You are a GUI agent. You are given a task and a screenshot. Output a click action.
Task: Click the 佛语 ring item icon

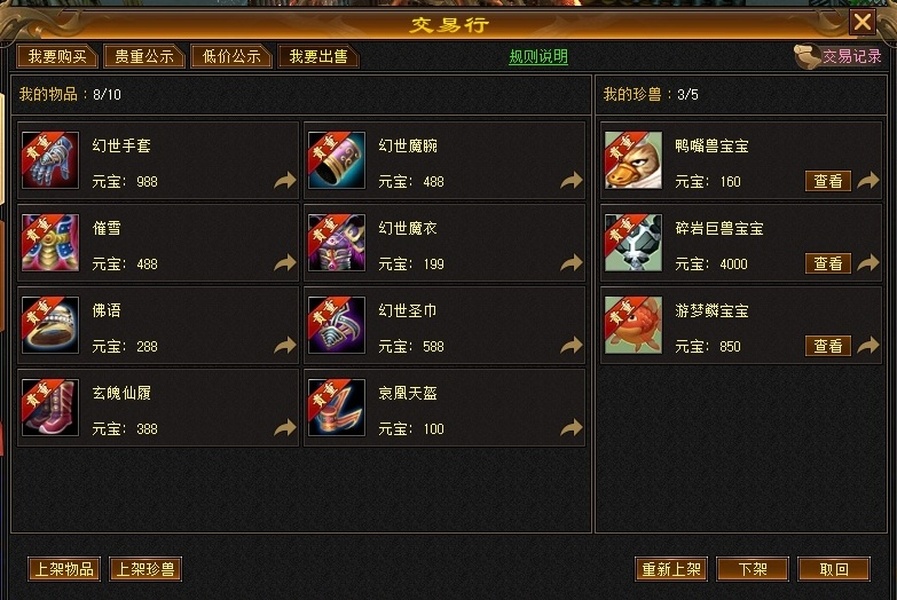50,325
